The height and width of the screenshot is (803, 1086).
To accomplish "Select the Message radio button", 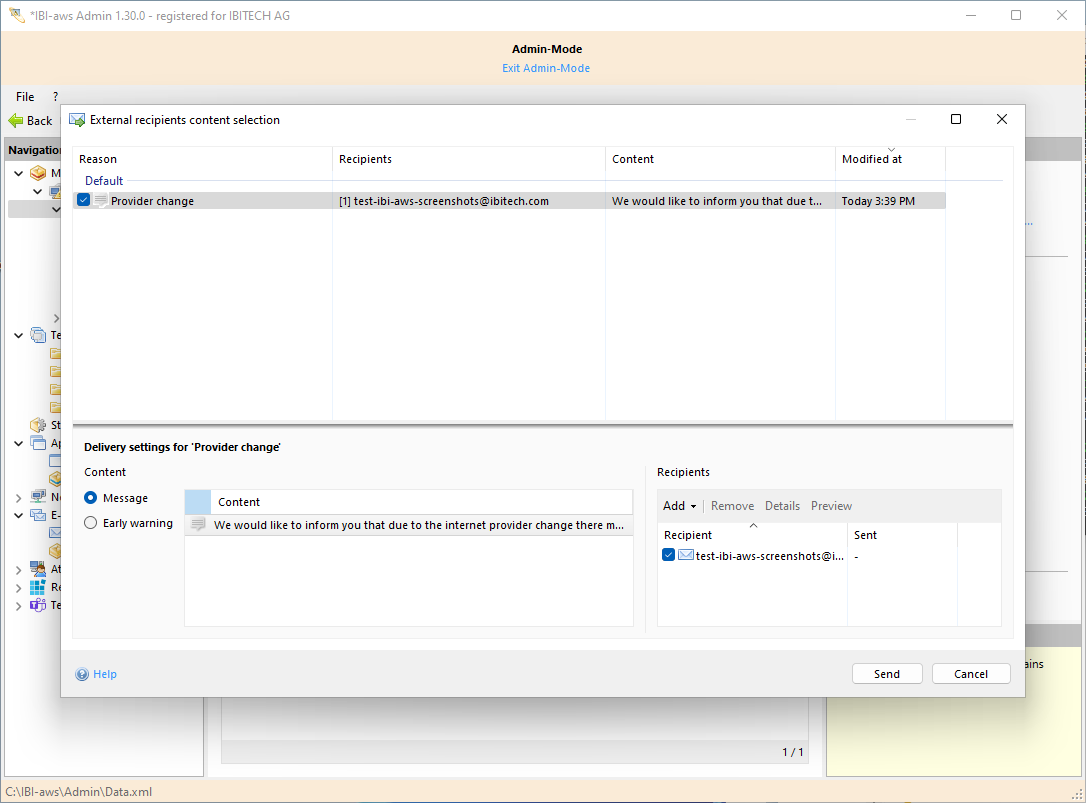I will 91,498.
